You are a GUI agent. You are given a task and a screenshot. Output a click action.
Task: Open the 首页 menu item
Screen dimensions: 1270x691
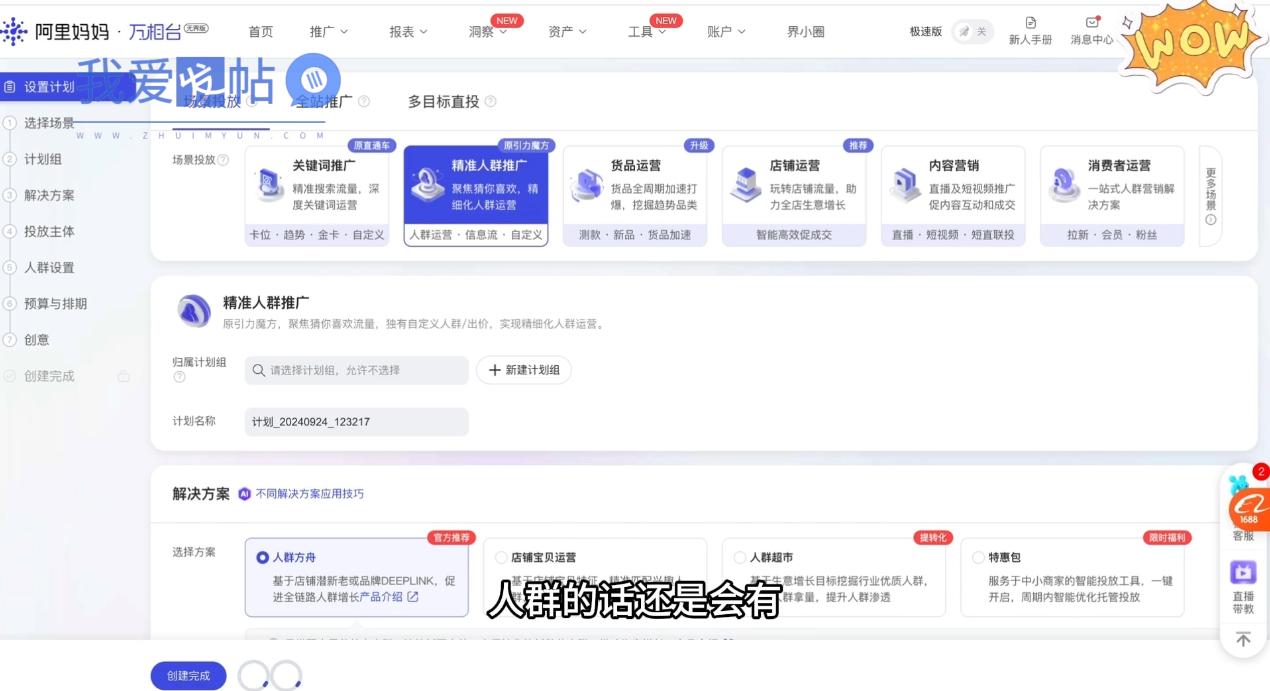pyautogui.click(x=261, y=32)
